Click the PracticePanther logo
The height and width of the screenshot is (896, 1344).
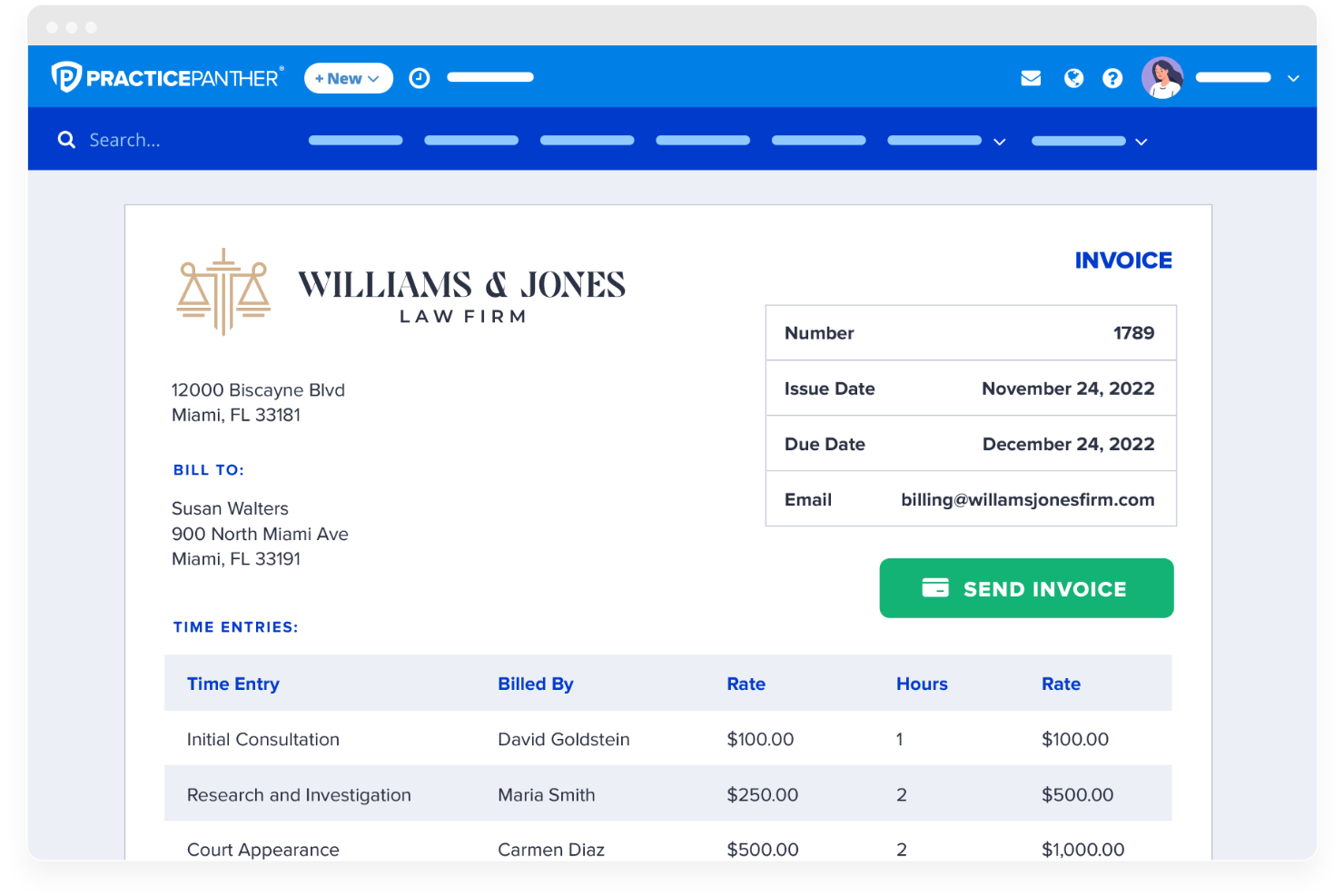[x=166, y=77]
